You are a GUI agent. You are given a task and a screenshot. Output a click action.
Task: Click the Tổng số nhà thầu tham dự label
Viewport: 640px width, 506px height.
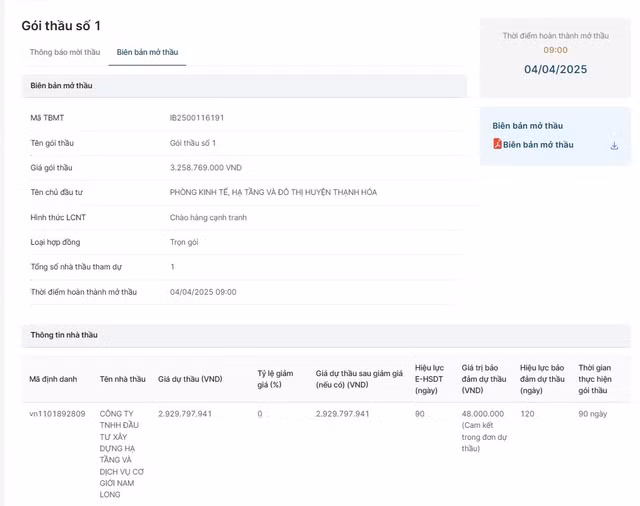(76, 267)
